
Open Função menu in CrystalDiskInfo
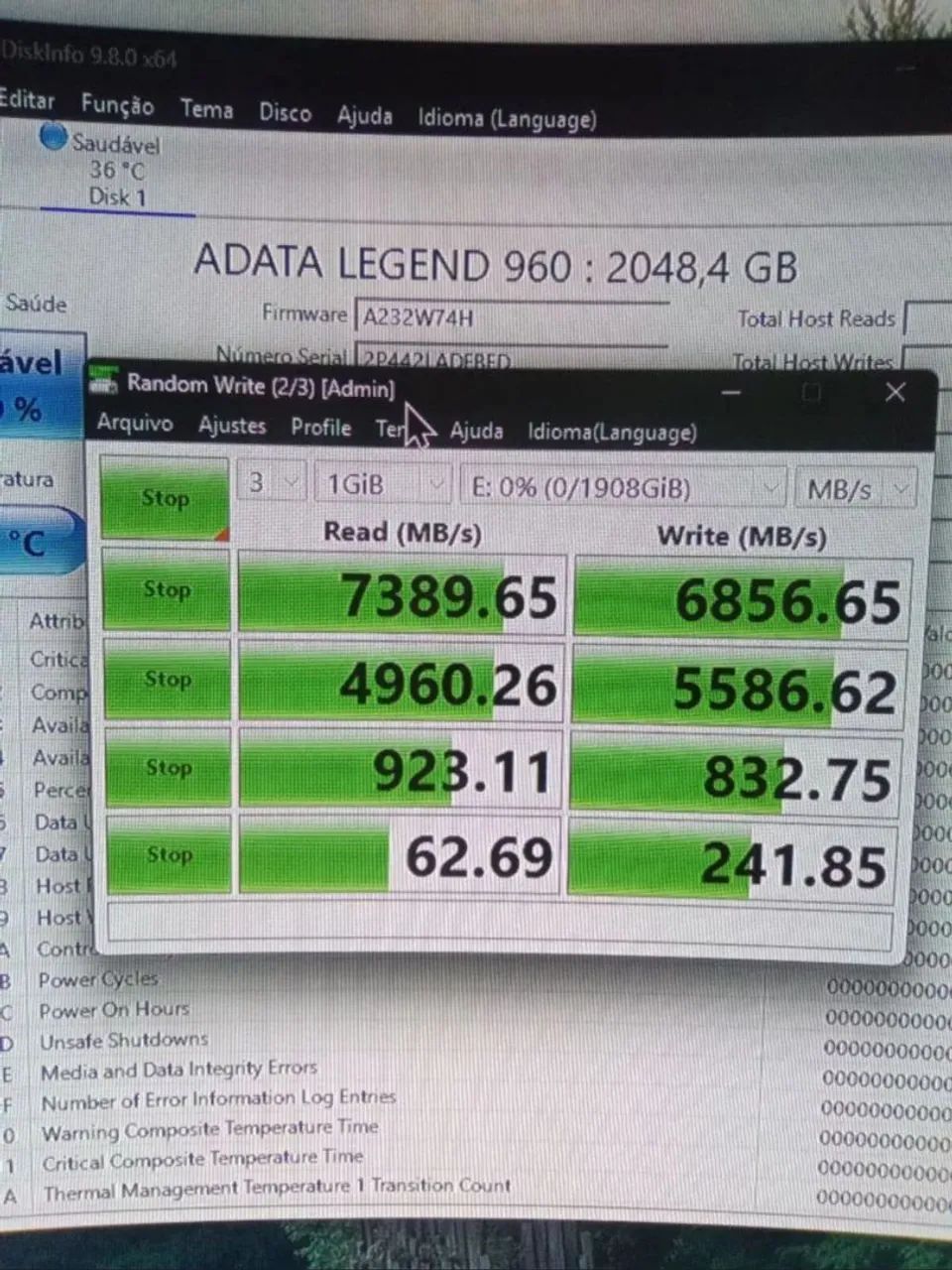[117, 104]
